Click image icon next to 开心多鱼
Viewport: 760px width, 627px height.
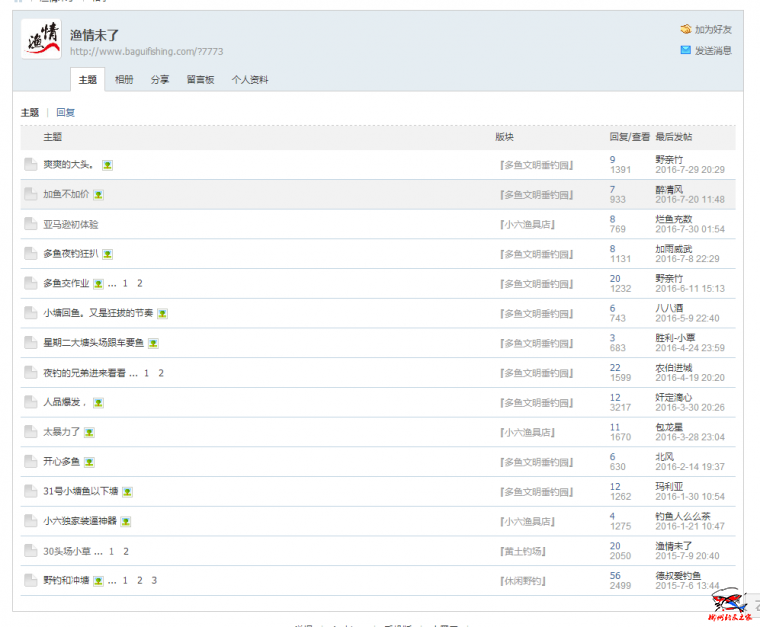[89, 462]
